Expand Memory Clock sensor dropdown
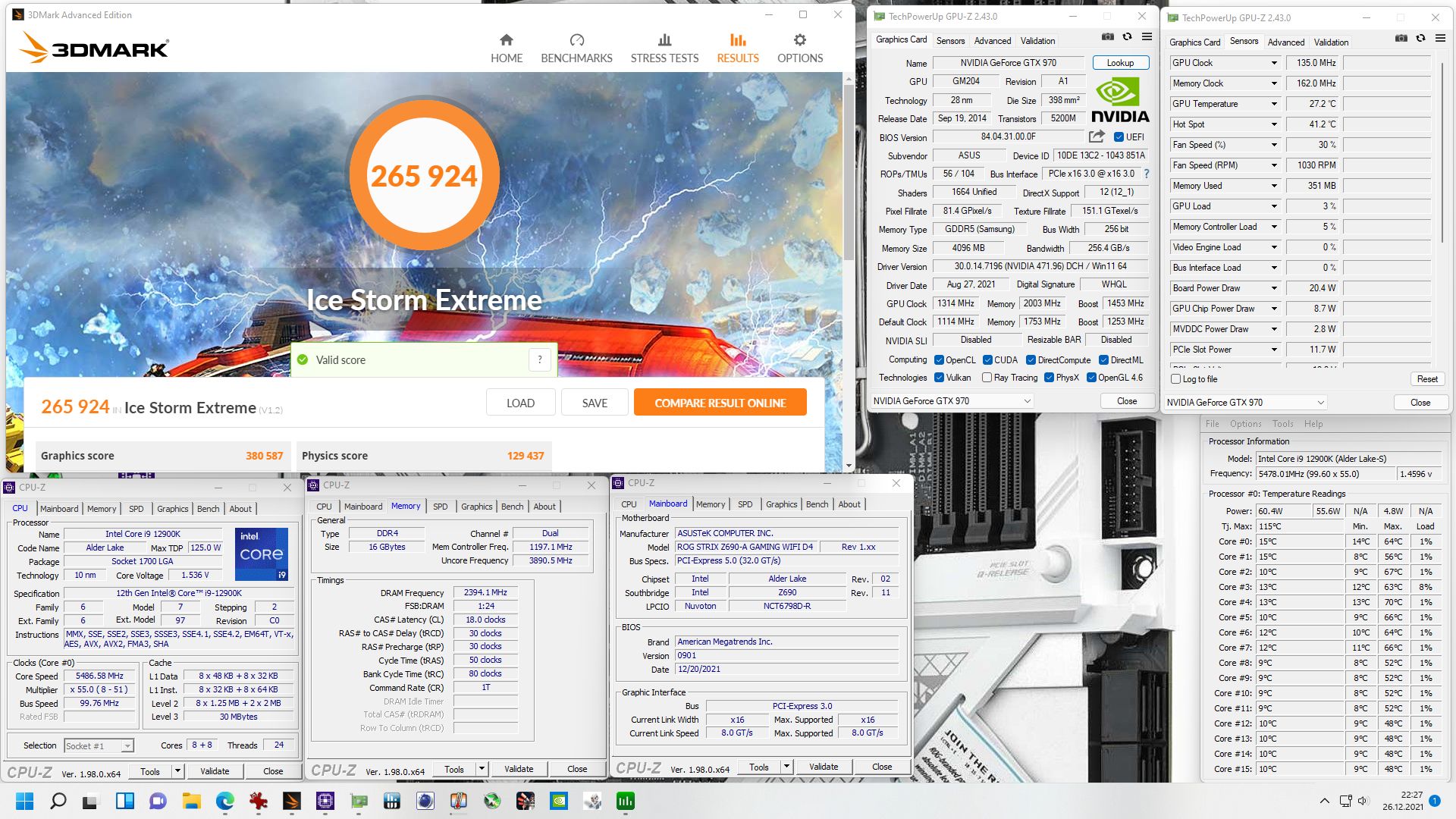The height and width of the screenshot is (819, 1456). coord(1274,83)
